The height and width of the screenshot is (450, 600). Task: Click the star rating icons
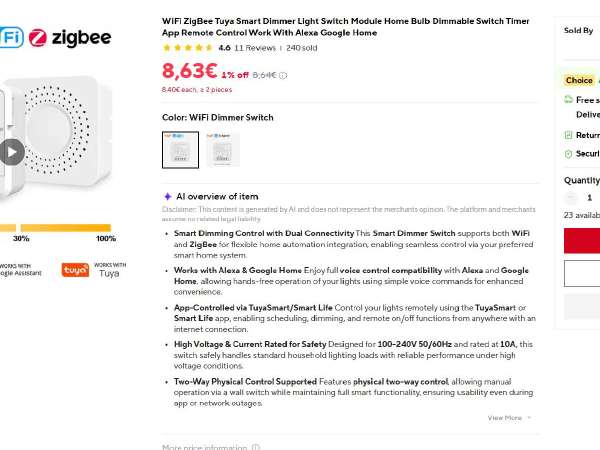tap(188, 48)
